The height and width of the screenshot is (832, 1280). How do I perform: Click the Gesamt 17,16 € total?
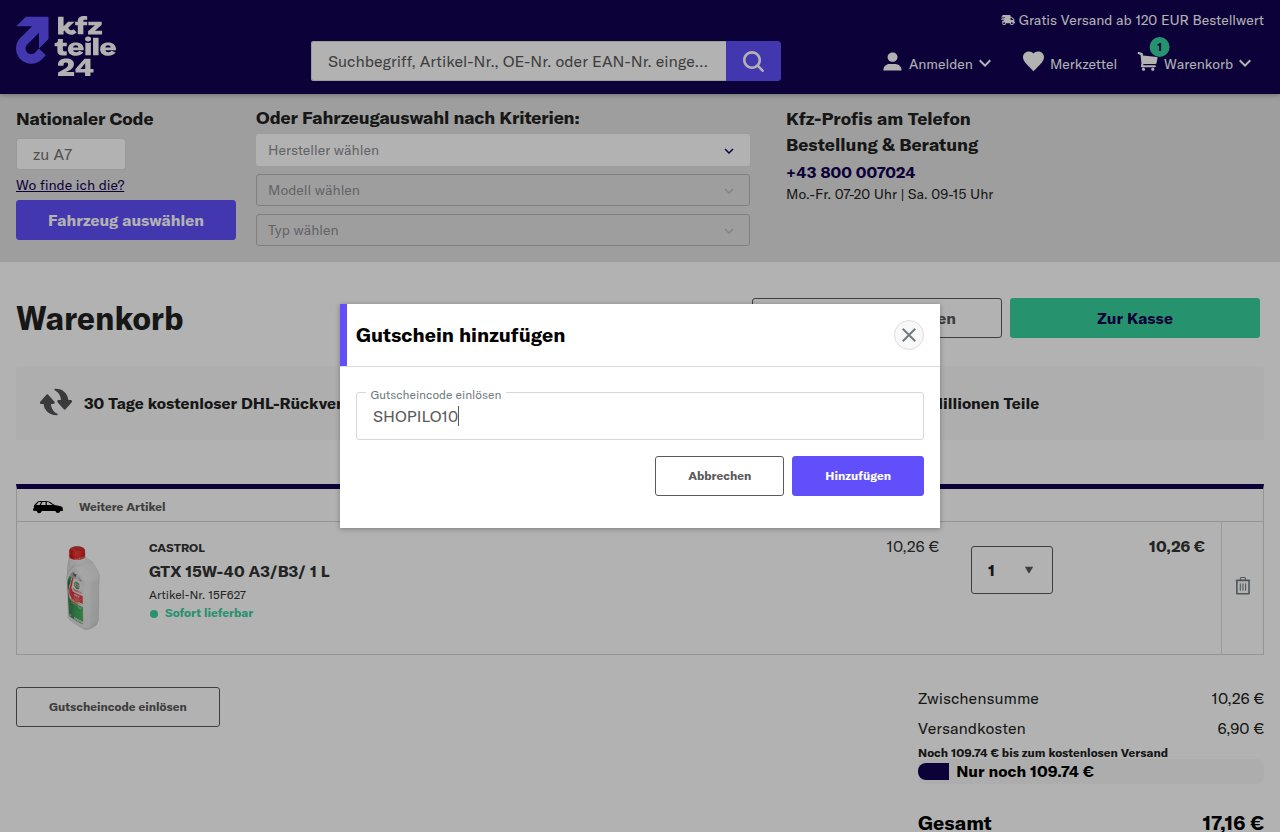coord(1233,823)
